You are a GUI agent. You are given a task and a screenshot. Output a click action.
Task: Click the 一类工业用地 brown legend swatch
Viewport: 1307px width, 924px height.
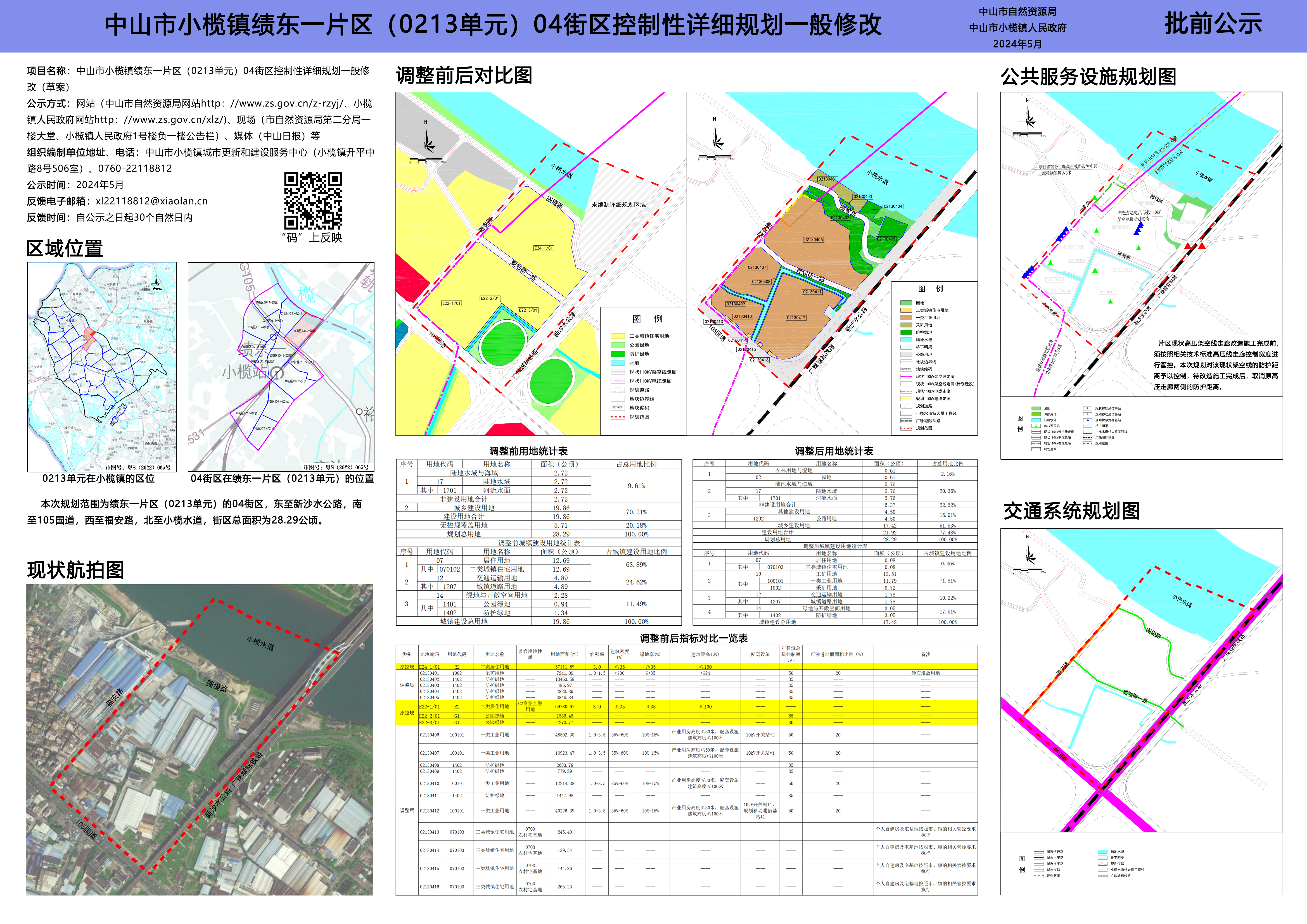click(x=906, y=318)
